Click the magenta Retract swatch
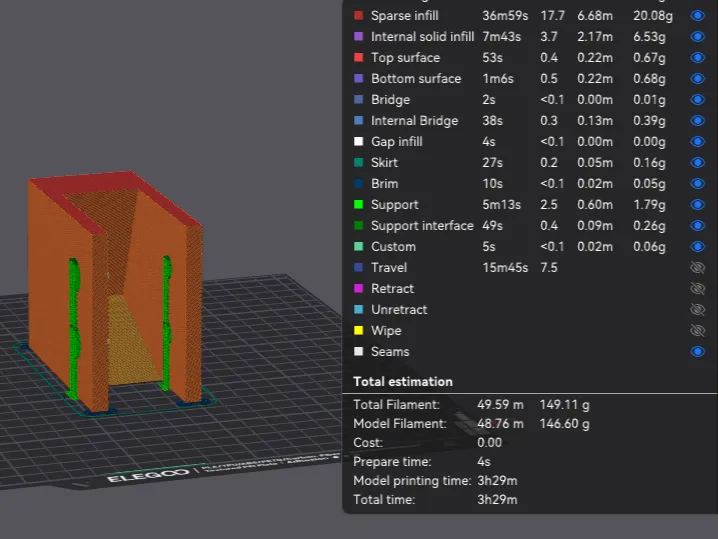 pyautogui.click(x=359, y=288)
